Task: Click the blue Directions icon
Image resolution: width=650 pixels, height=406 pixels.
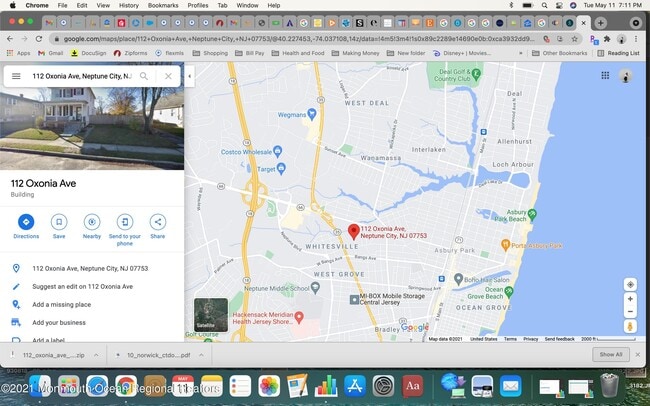Action: tap(26, 222)
